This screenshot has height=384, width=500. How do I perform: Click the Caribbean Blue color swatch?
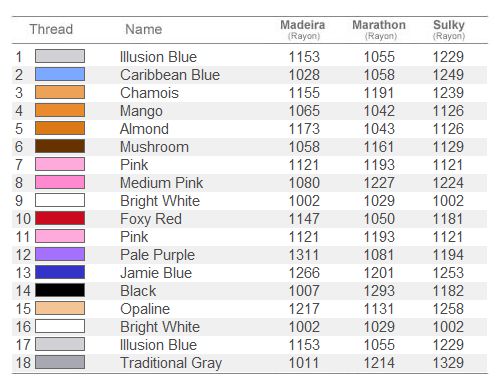(x=60, y=74)
